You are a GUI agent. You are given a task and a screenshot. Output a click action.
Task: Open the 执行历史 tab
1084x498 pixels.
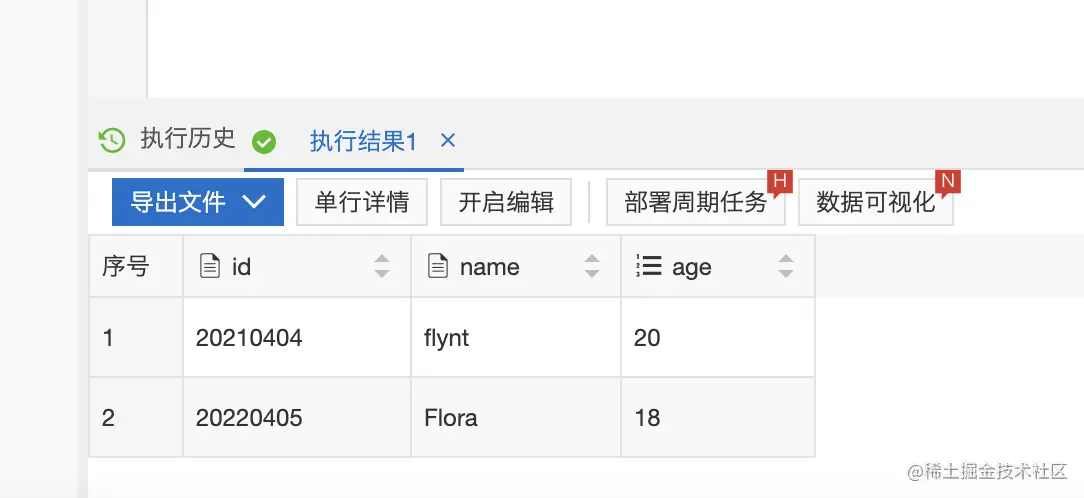(187, 139)
